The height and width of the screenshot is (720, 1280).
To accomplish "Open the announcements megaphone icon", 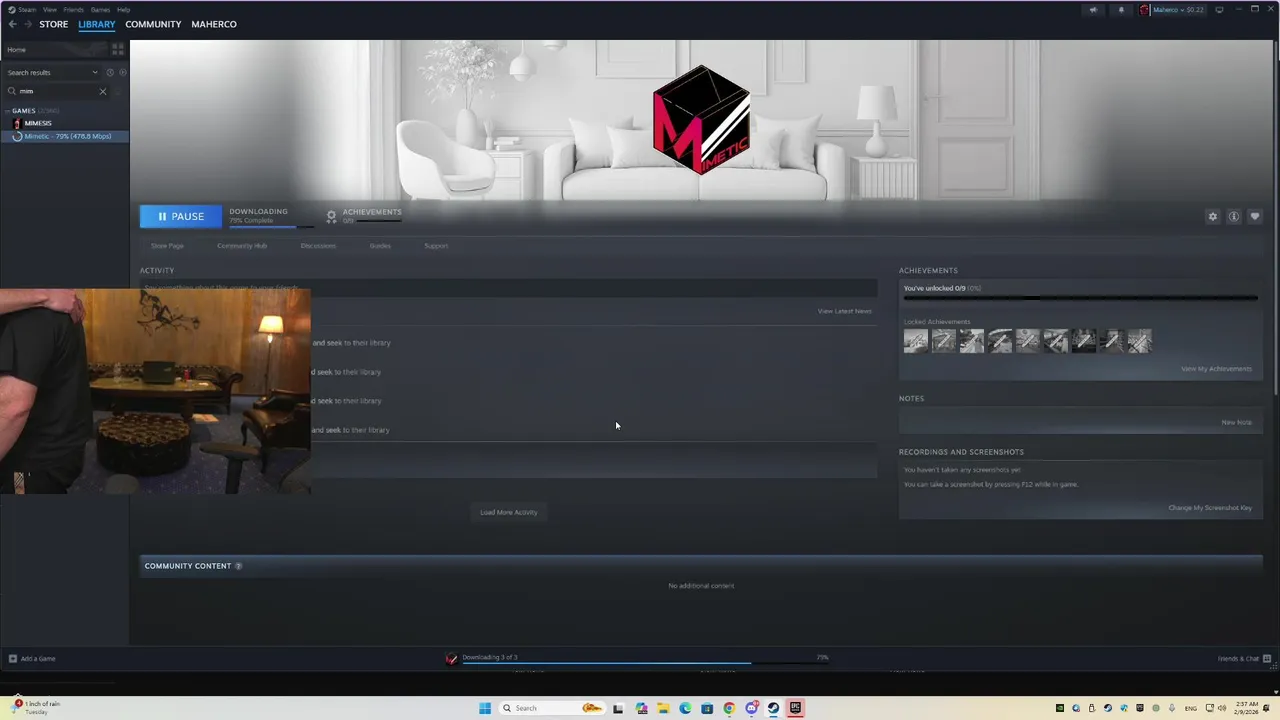I will pyautogui.click(x=1093, y=10).
